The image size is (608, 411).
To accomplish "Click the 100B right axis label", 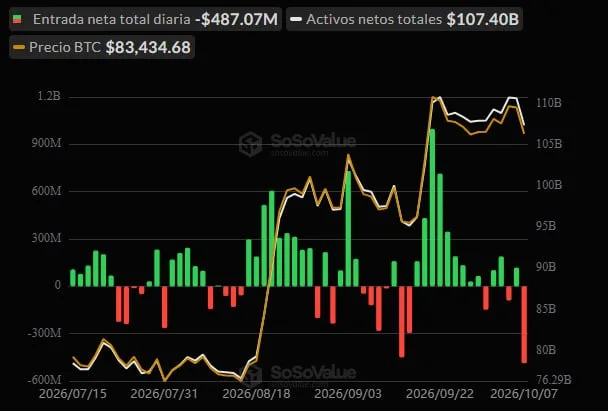I will [549, 185].
